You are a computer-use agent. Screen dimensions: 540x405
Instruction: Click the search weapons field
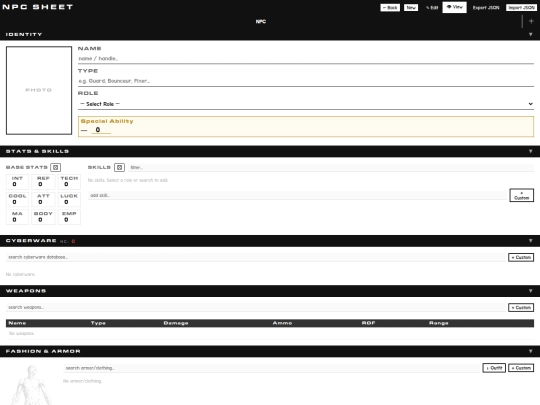256,308
